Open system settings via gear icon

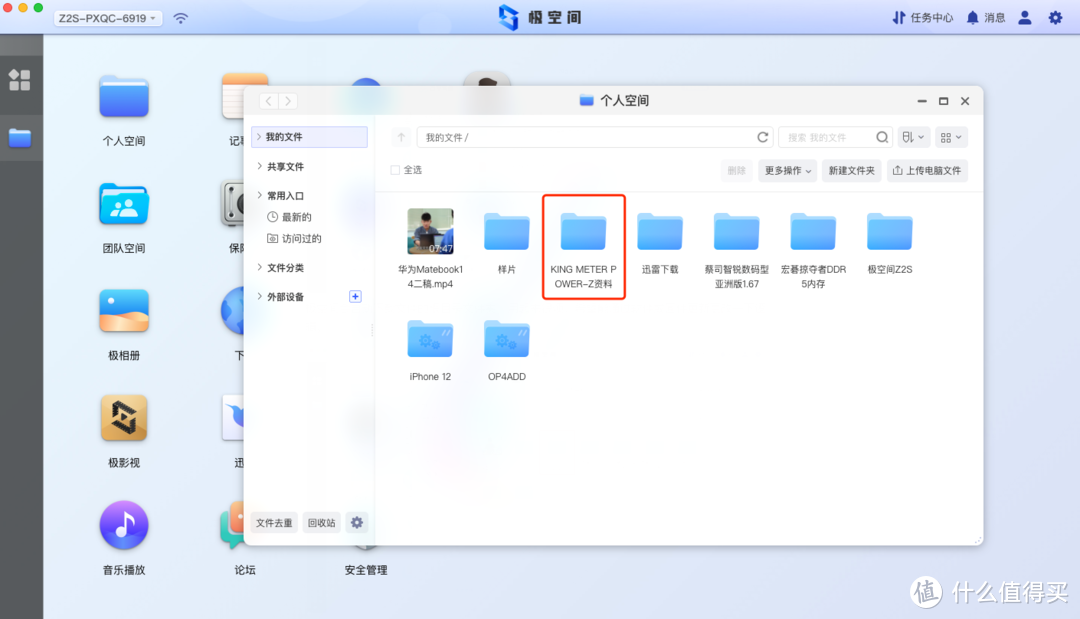pos(1054,17)
